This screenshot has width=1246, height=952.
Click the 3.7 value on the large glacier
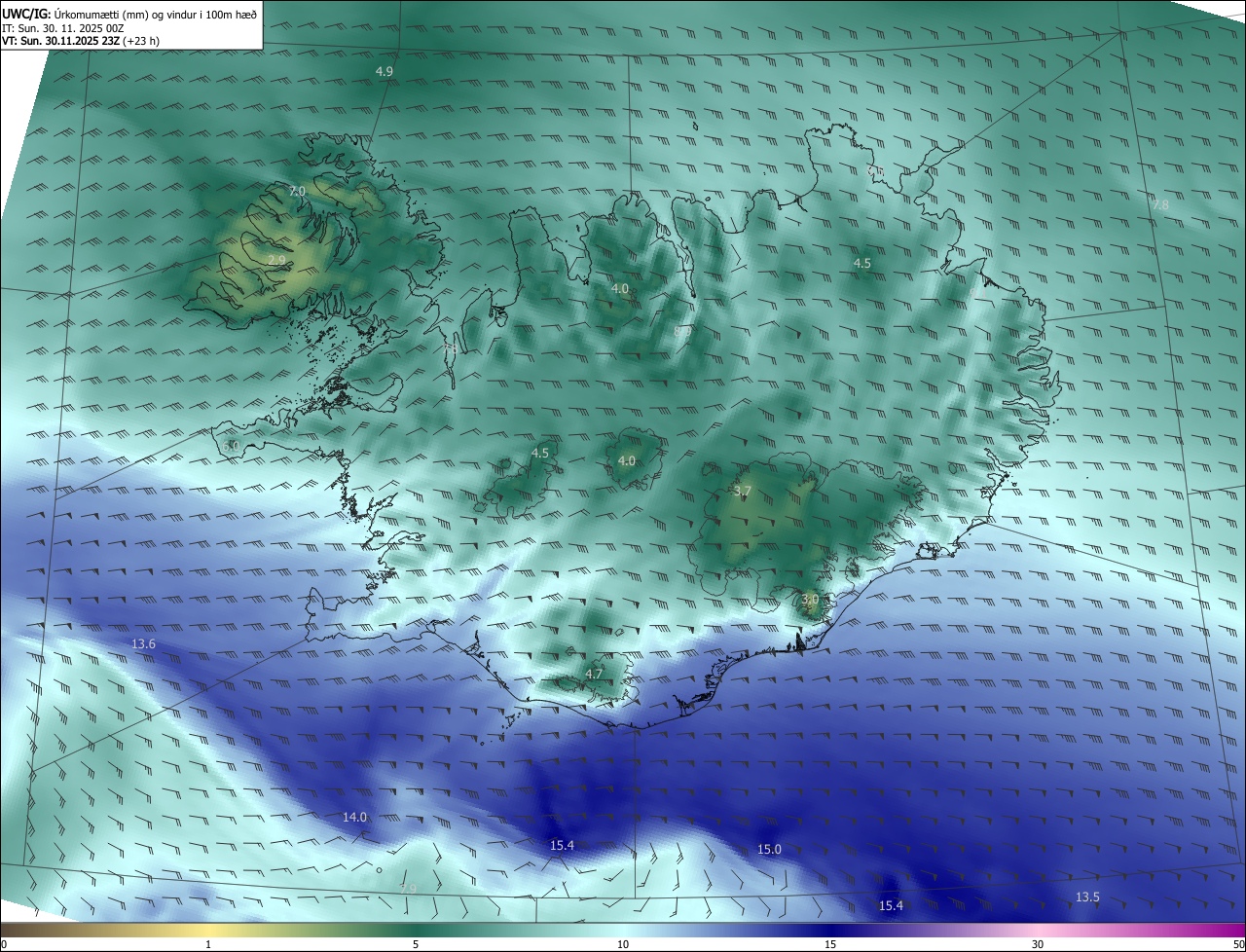tap(743, 492)
